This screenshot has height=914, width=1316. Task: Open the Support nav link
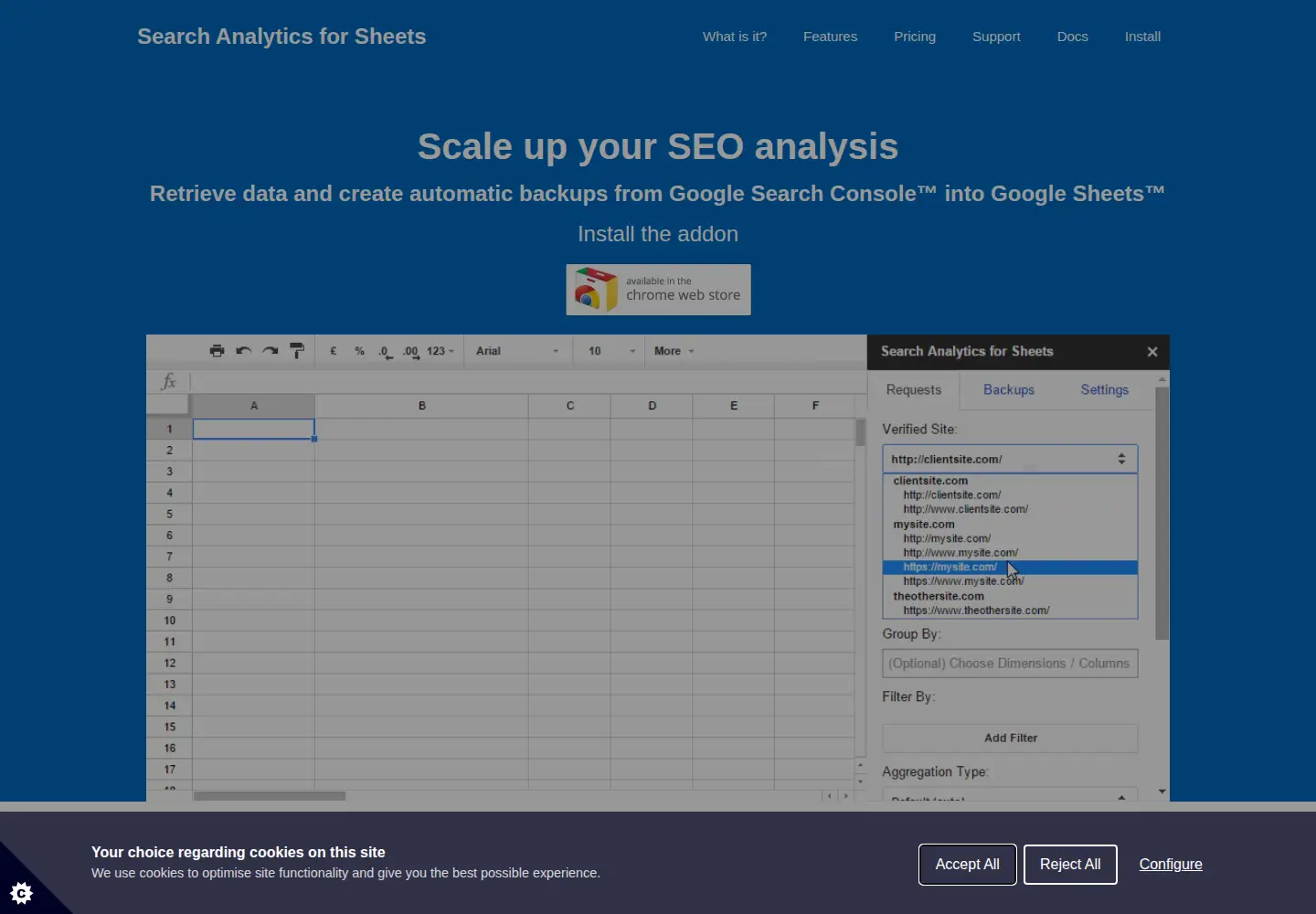tap(996, 37)
